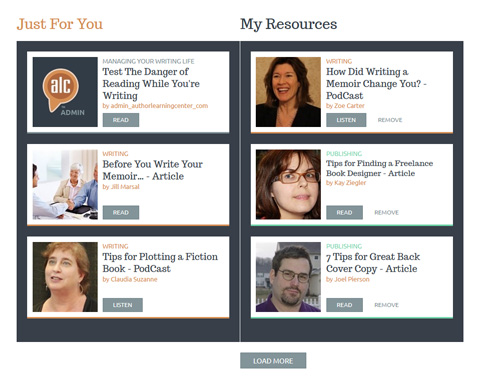500x383 pixels.
Task: Click the 'Managing Your Writing Life' category label
Action: (148, 61)
